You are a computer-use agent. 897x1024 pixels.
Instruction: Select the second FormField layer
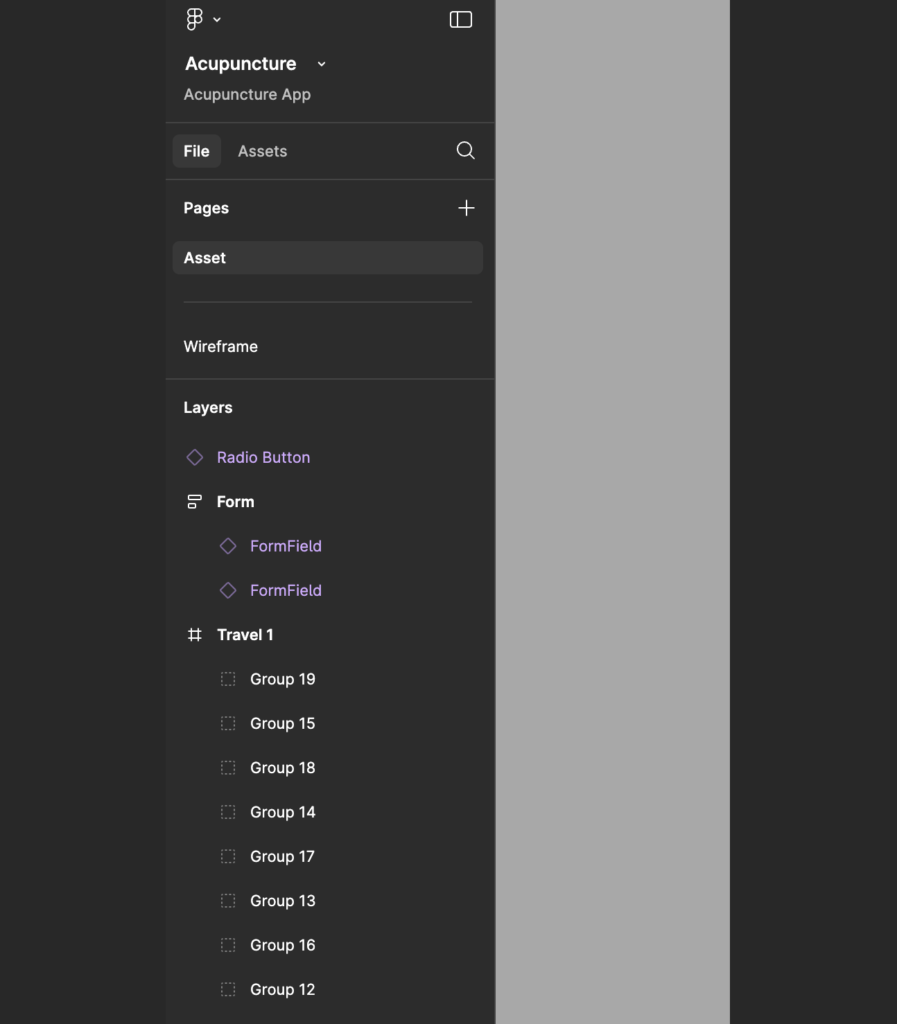click(x=285, y=591)
